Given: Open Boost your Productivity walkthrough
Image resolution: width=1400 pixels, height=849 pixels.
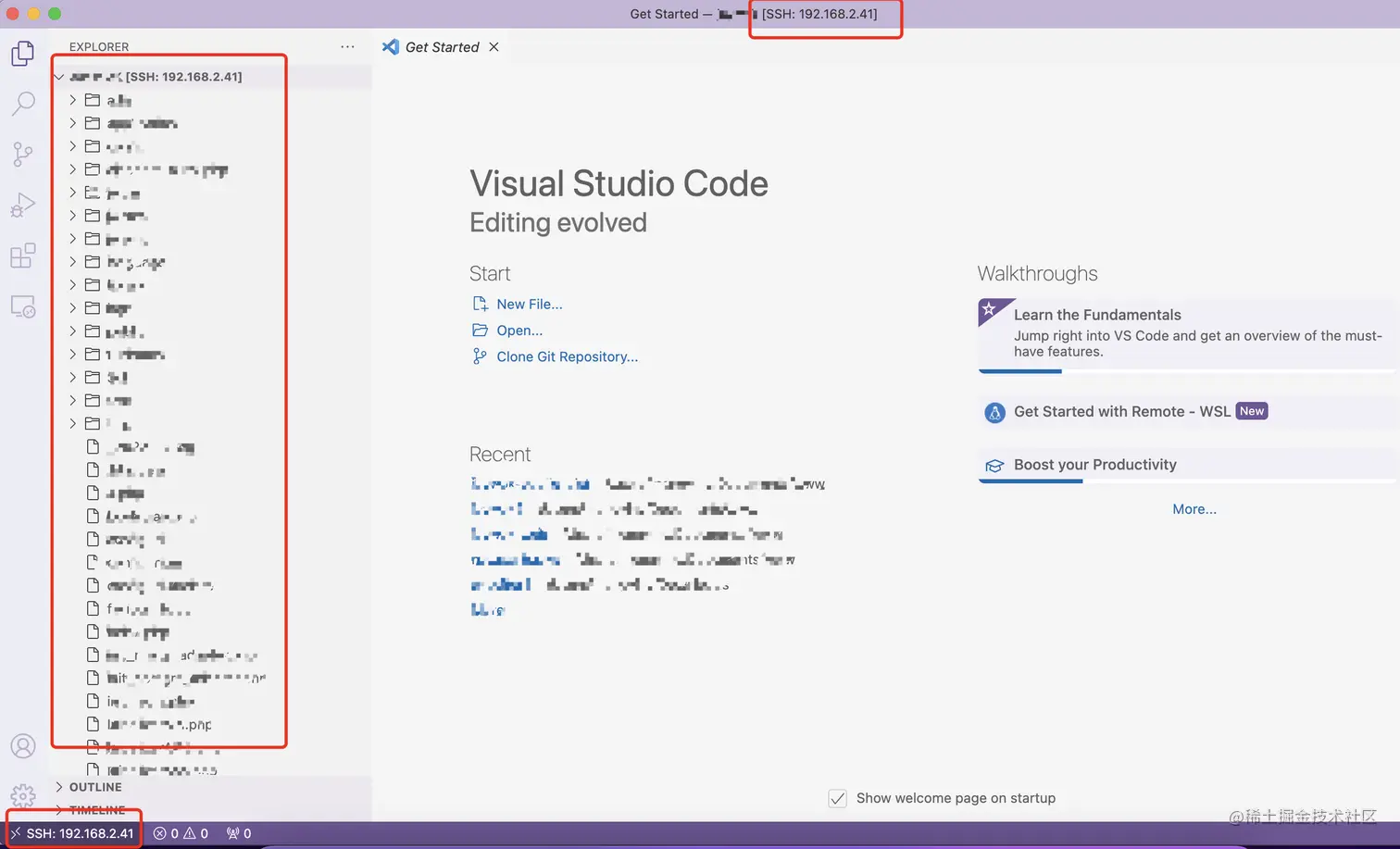Looking at the screenshot, I should point(1186,466).
